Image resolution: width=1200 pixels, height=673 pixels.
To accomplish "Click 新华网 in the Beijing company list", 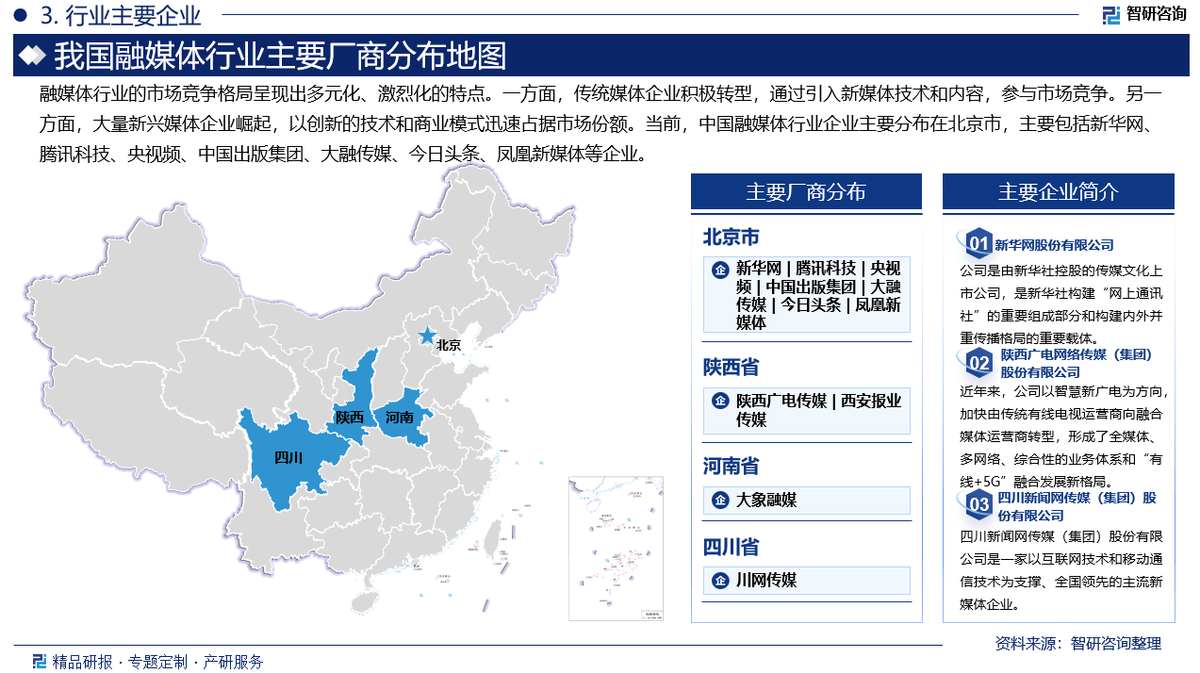I will coord(758,268).
